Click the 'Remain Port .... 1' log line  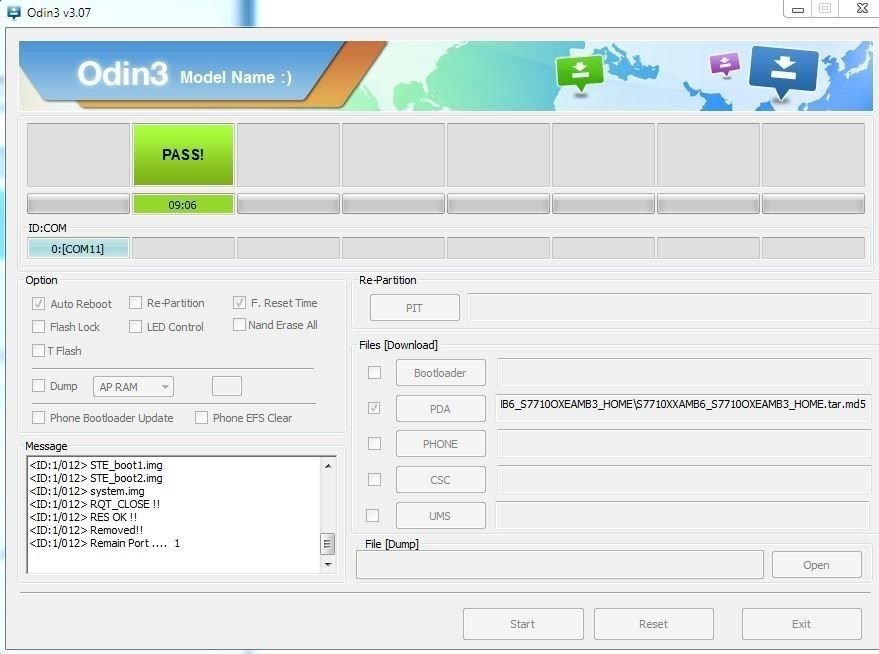[x=105, y=543]
